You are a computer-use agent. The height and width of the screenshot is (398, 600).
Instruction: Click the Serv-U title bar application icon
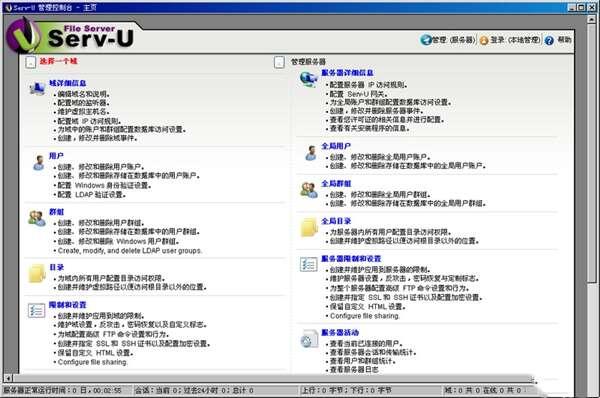point(9,7)
